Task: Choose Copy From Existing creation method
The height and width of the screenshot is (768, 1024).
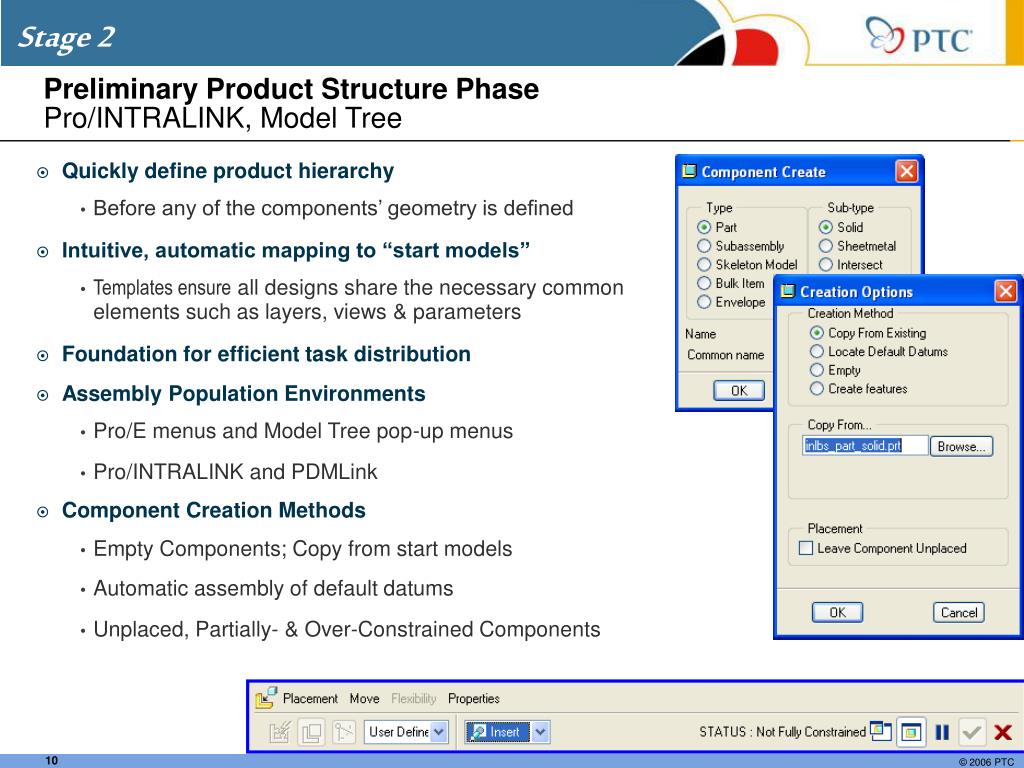Action: coord(816,333)
